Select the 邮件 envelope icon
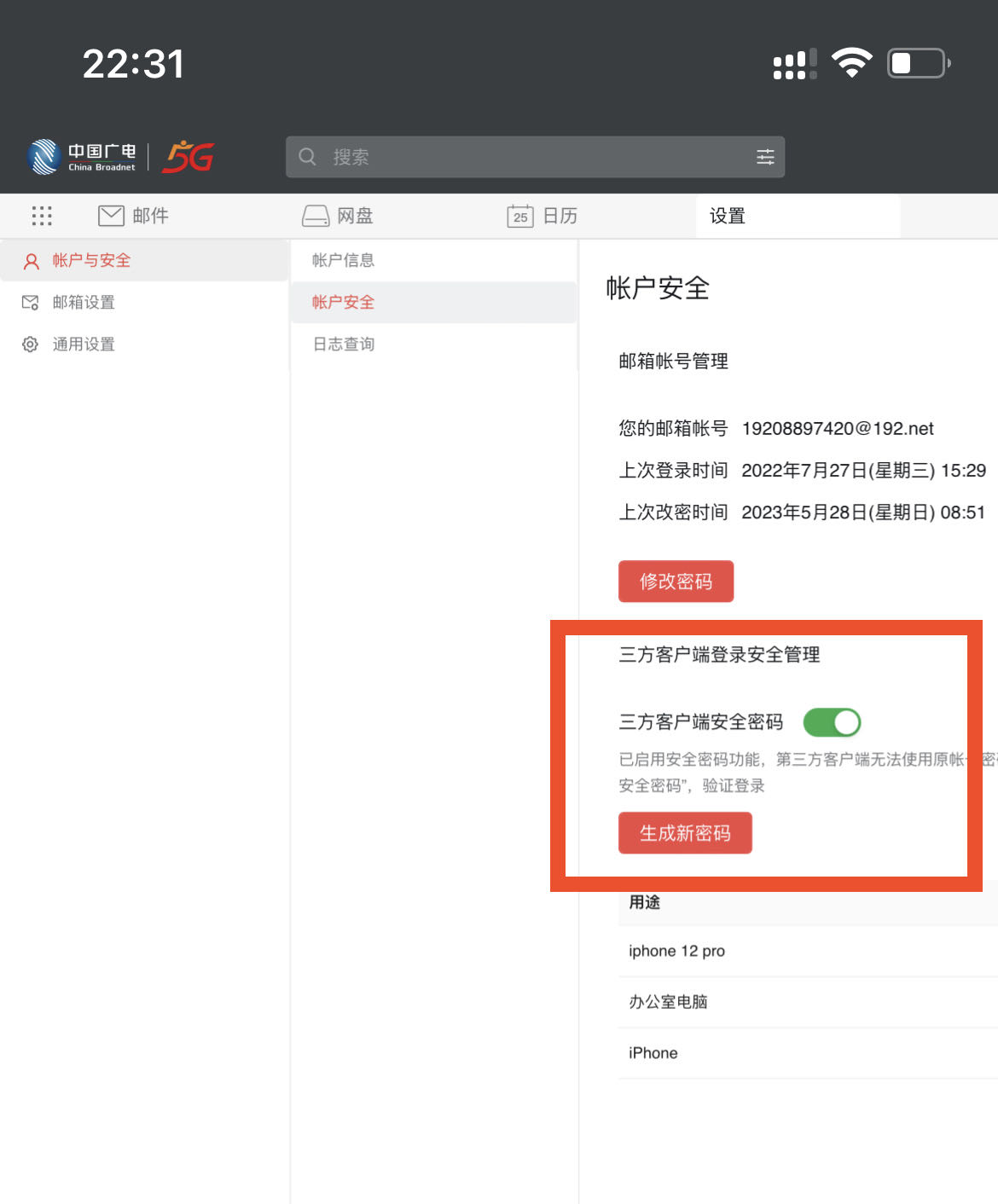Viewport: 998px width, 1204px height. (110, 216)
